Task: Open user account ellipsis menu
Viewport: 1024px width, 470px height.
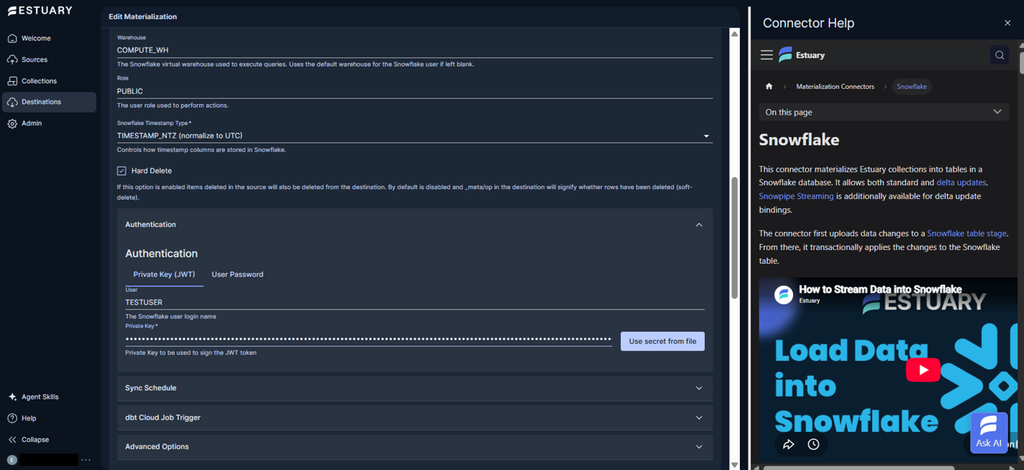Action: pyautogui.click(x=86, y=460)
